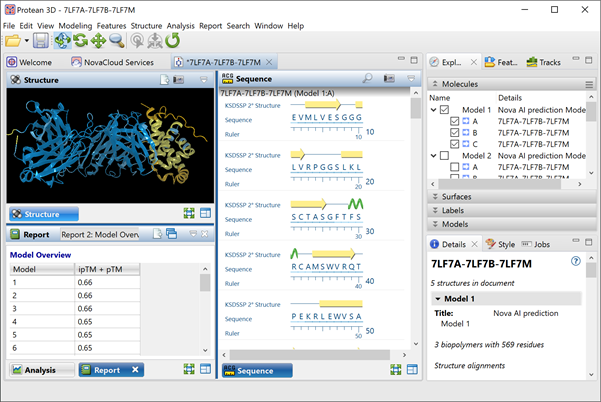The width and height of the screenshot is (601, 402).
Task: Click the protein 3D structure rendering
Action: coord(110,146)
